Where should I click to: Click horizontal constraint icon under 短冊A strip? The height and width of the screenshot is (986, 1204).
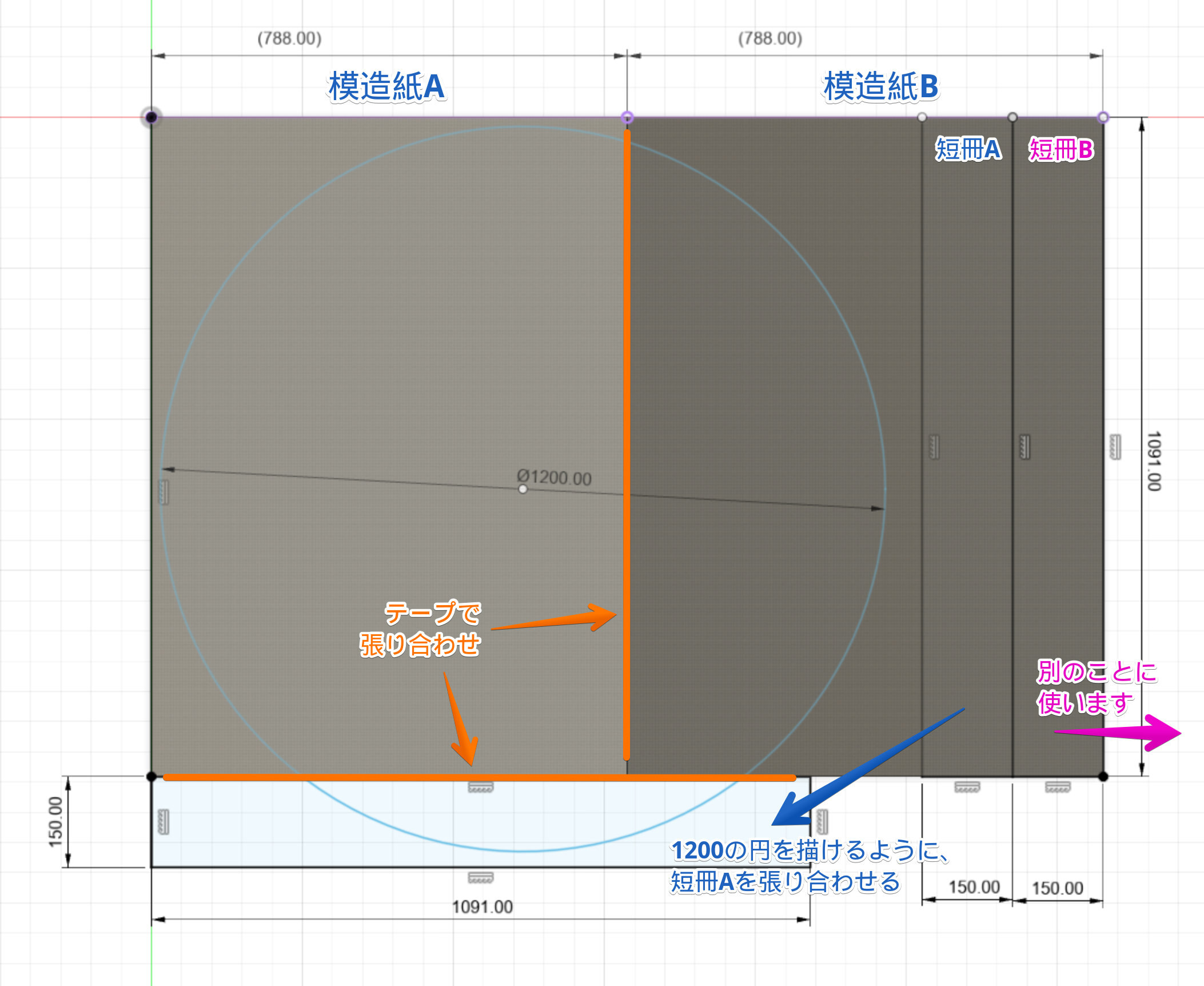967,788
